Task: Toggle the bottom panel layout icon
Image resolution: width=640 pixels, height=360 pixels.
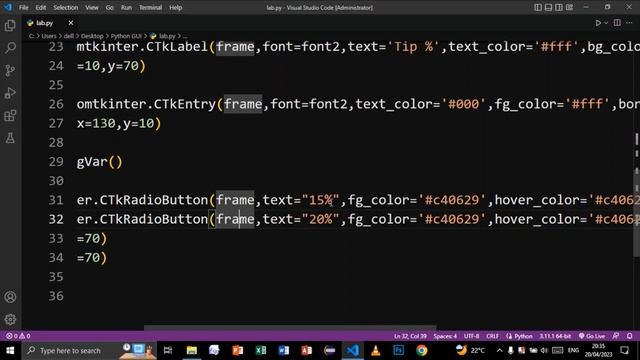Action: click(549, 7)
